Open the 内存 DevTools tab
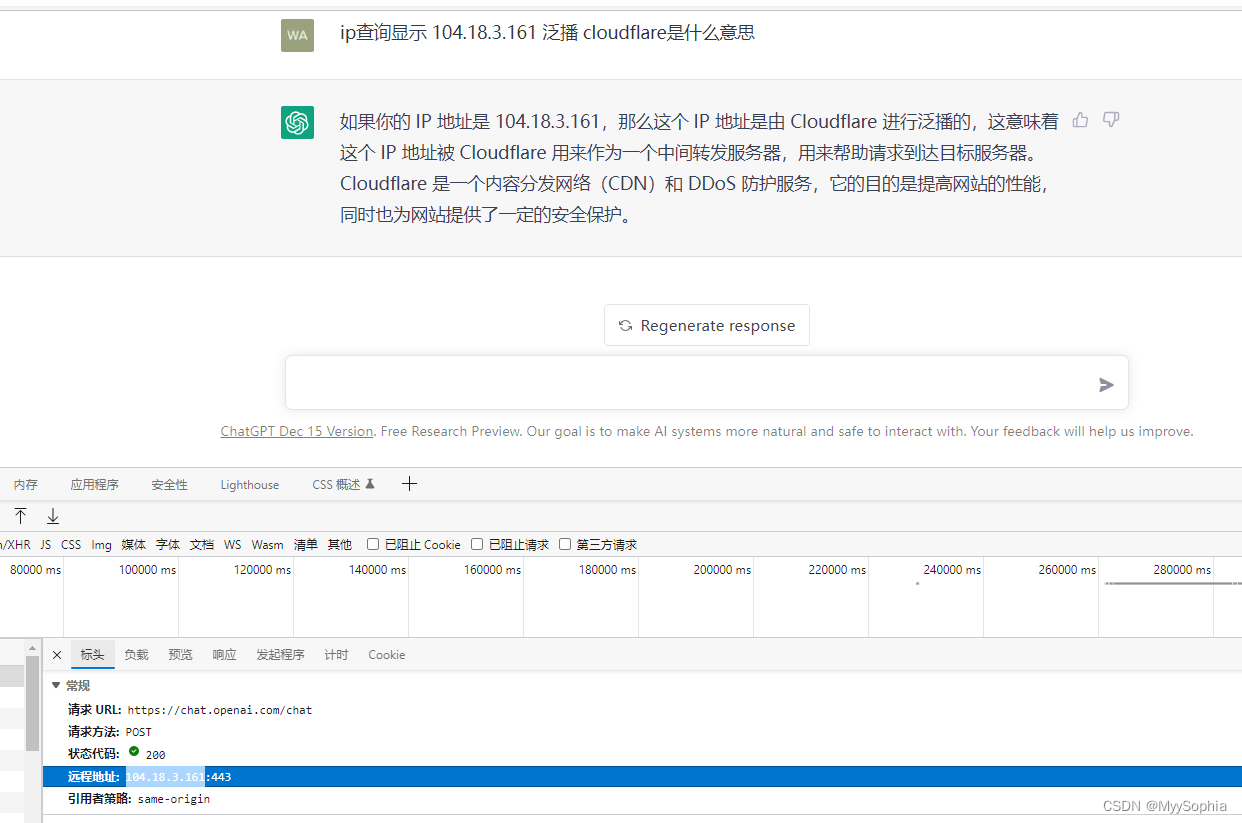 26,484
